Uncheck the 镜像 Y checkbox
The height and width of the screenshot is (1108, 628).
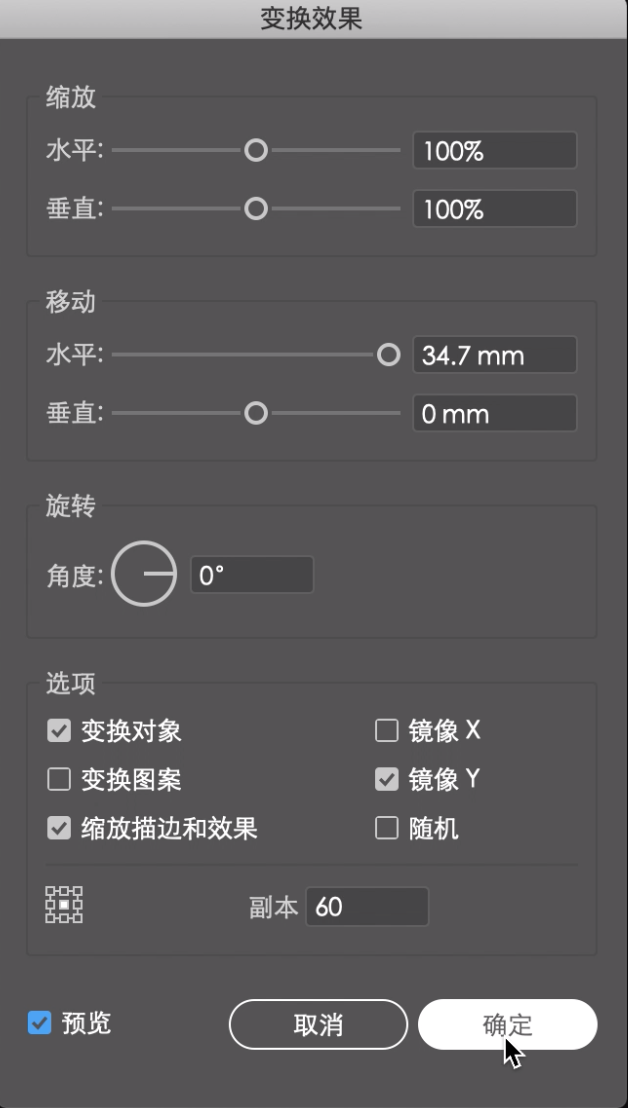(386, 779)
